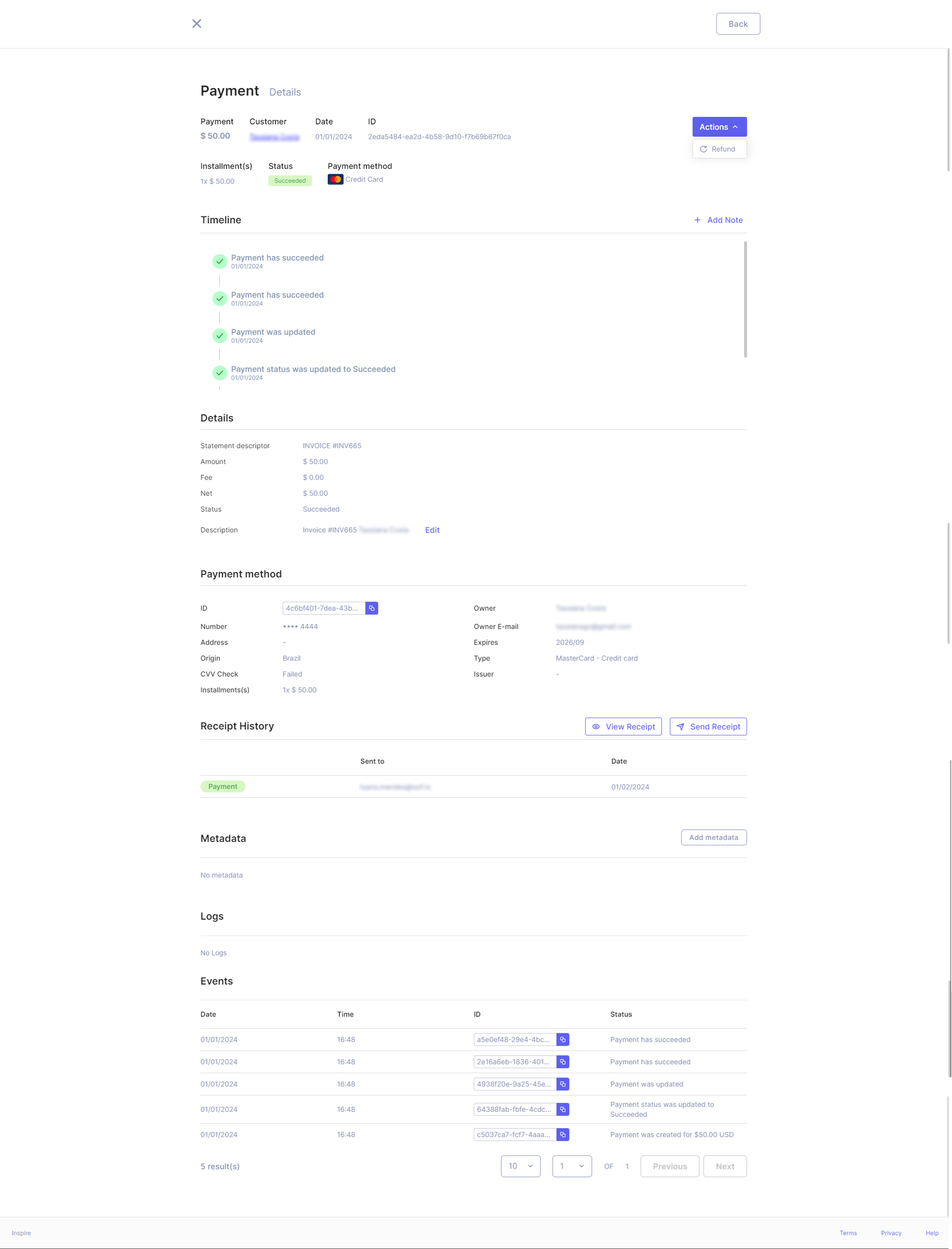Open the Help footer link
The width and height of the screenshot is (952, 1249).
[932, 1233]
